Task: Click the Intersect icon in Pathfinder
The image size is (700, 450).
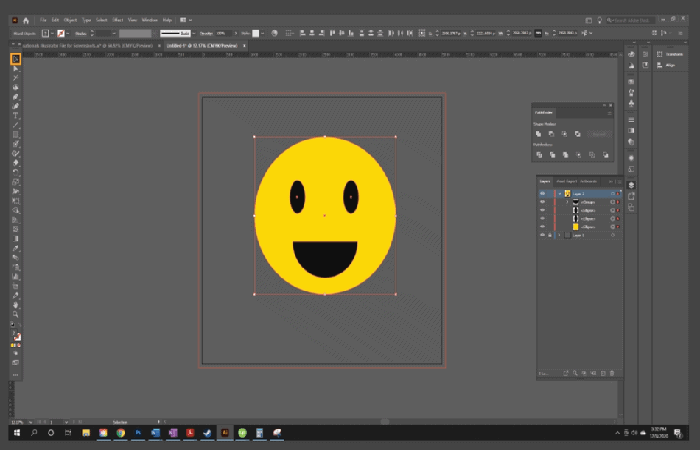Action: [564, 134]
